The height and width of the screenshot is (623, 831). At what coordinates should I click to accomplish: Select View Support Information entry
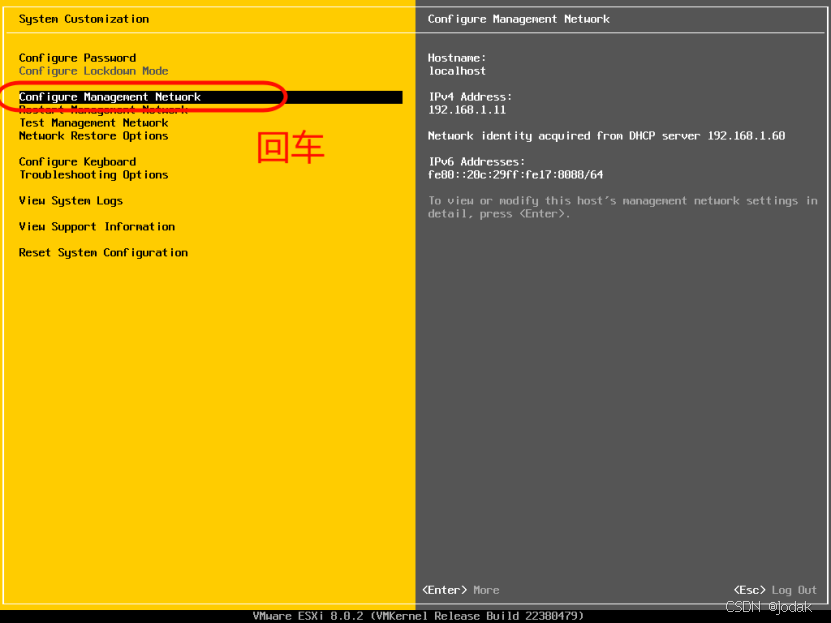tap(96, 227)
